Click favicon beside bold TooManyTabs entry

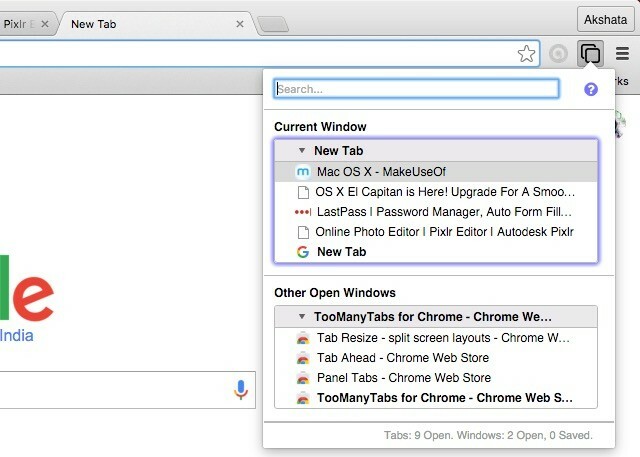pyautogui.click(x=303, y=398)
